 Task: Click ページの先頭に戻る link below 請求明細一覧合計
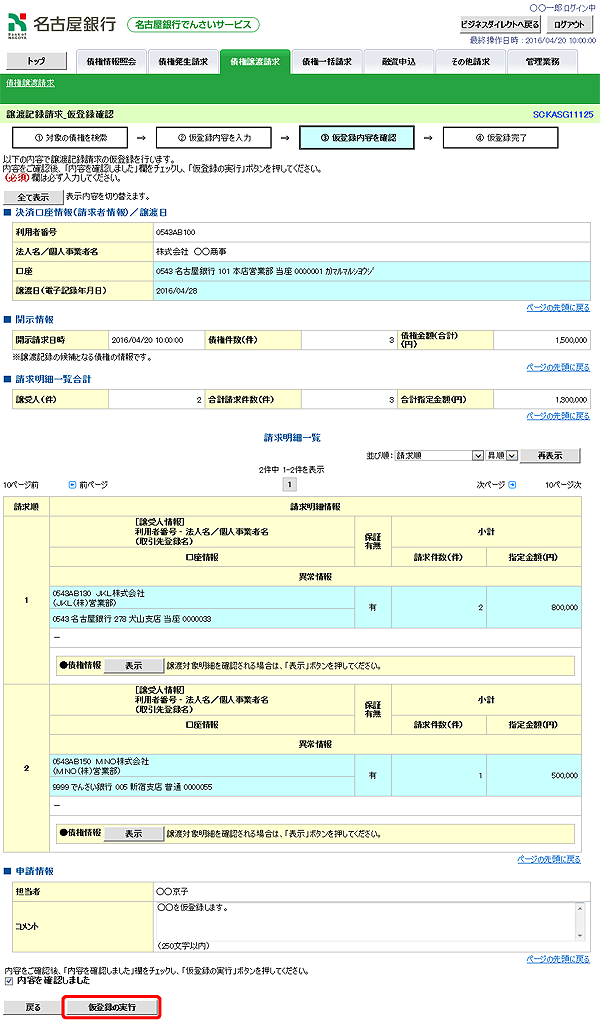coord(558,416)
